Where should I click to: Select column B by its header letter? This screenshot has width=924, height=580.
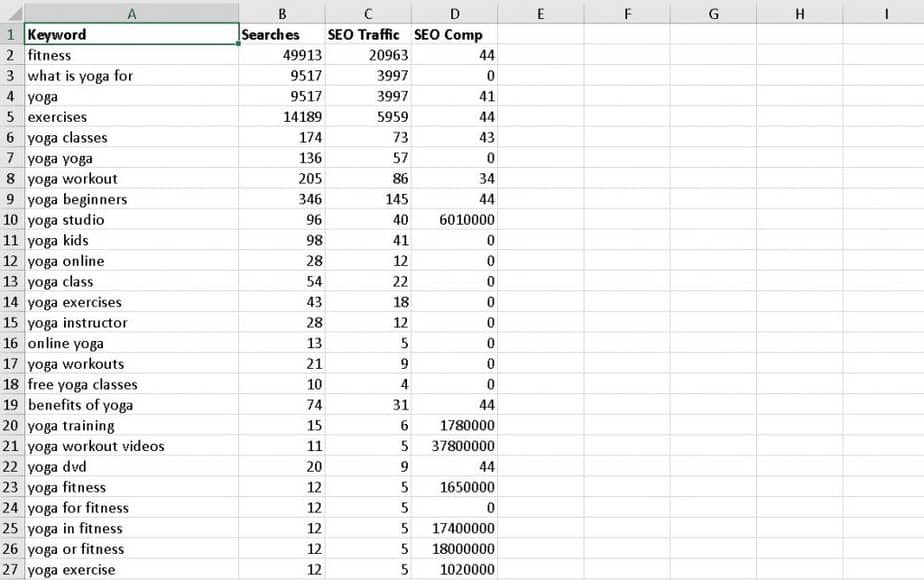click(281, 13)
